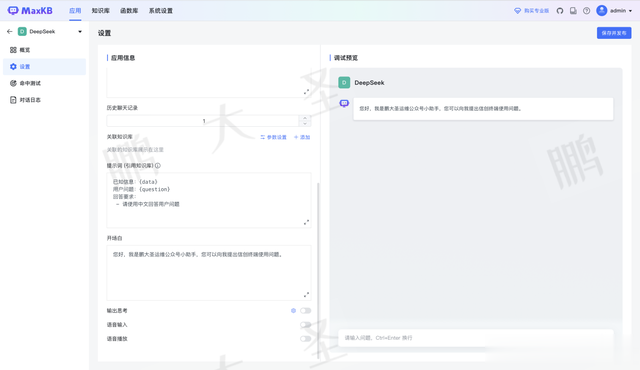Open the admin user dropdown menu
This screenshot has height=370, width=640.
point(614,11)
